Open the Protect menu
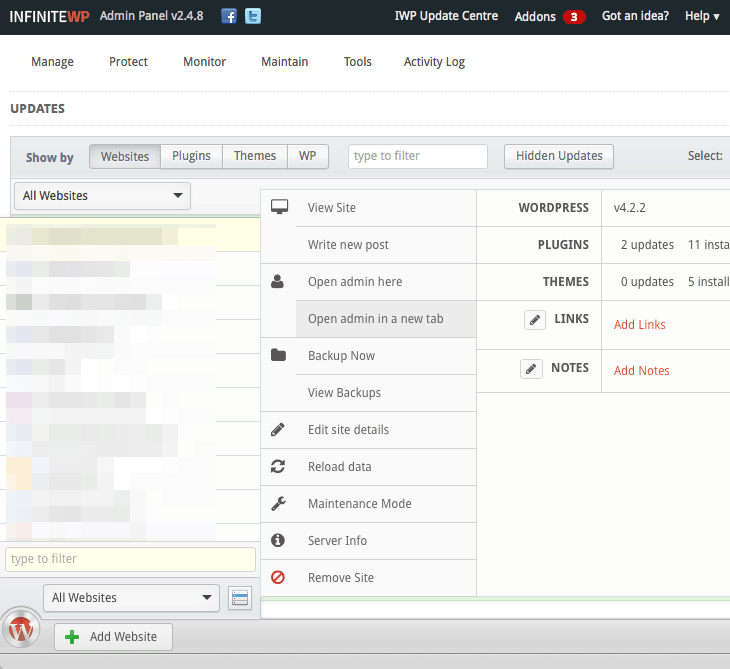 pos(128,61)
